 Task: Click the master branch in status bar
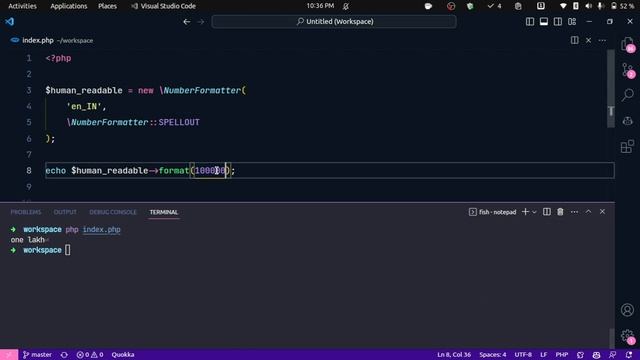click(x=37, y=355)
